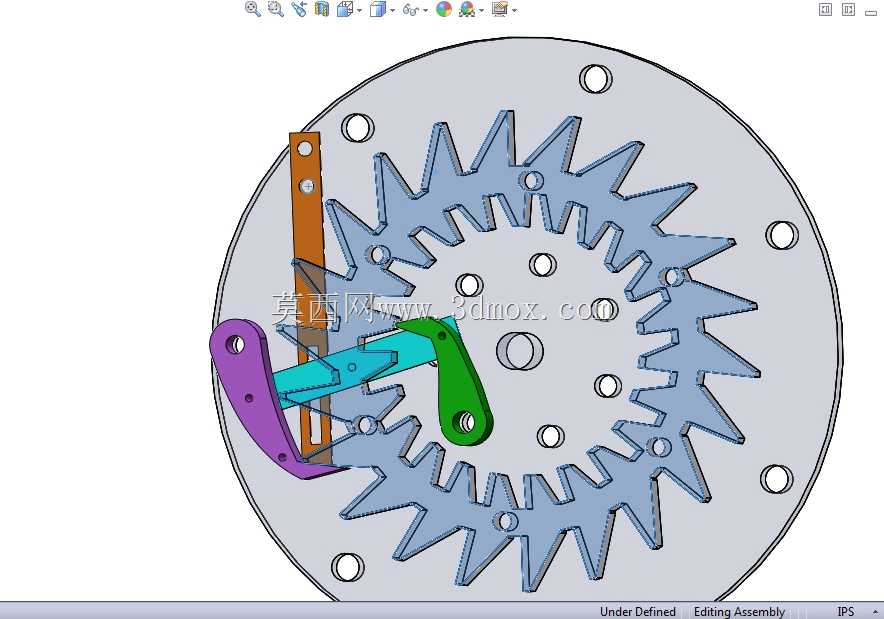Go back to the Previous View
This screenshot has width=884, height=619.
pyautogui.click(x=299, y=9)
